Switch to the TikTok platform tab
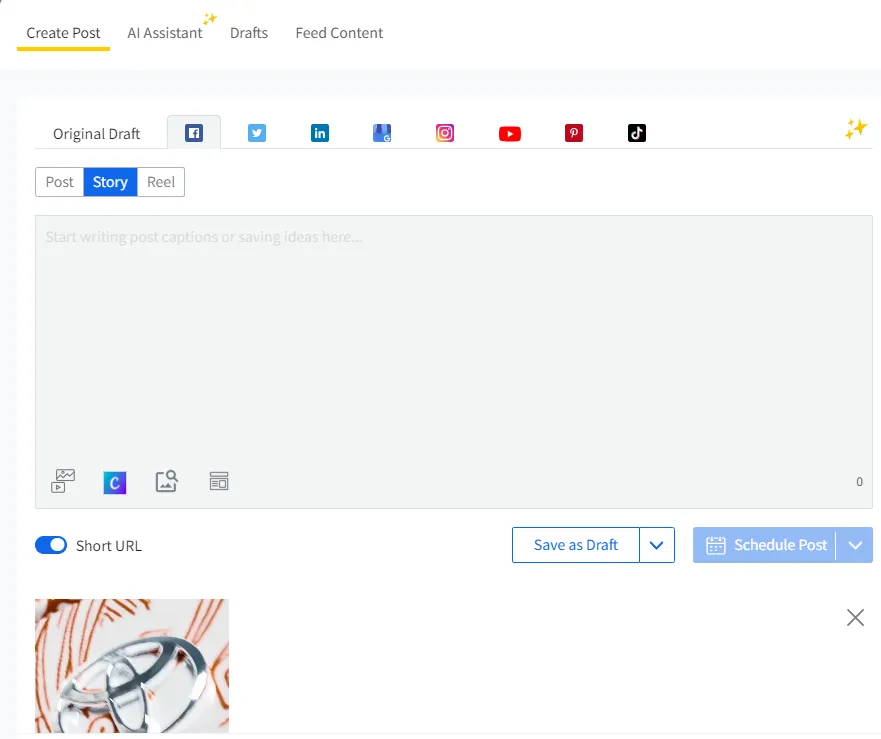 click(x=637, y=133)
